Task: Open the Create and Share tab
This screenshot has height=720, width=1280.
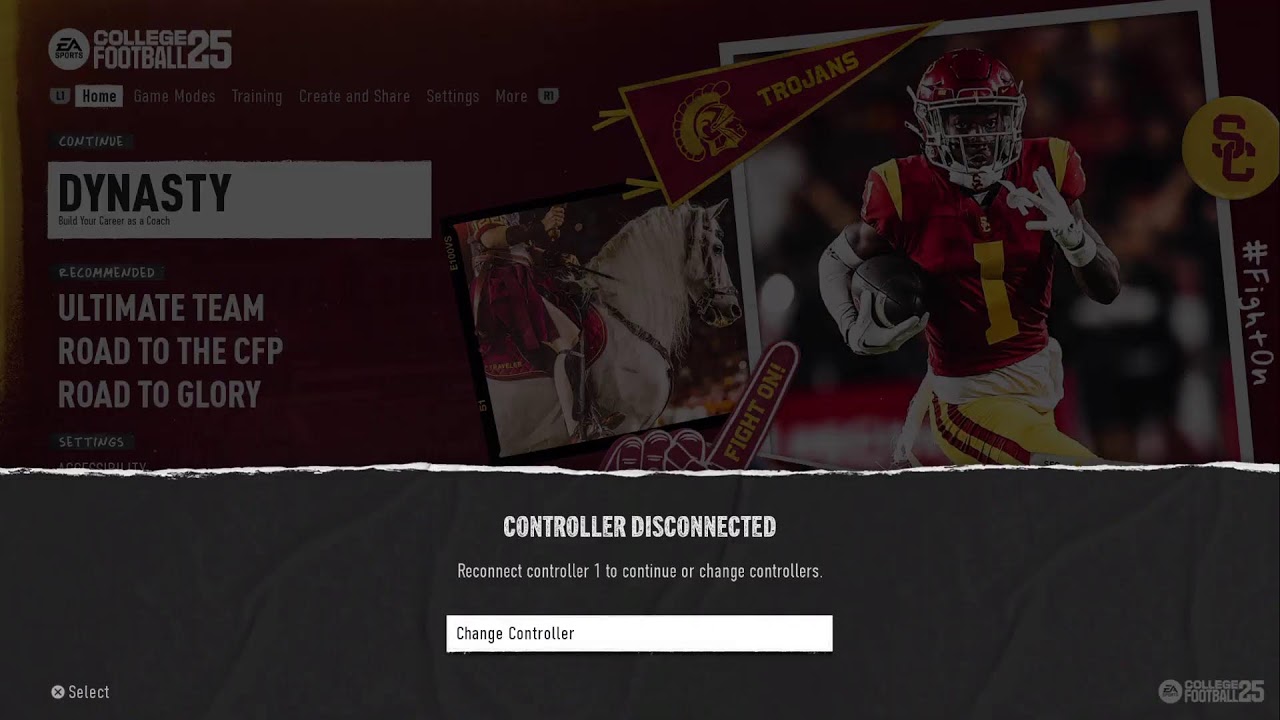Action: 354,96
